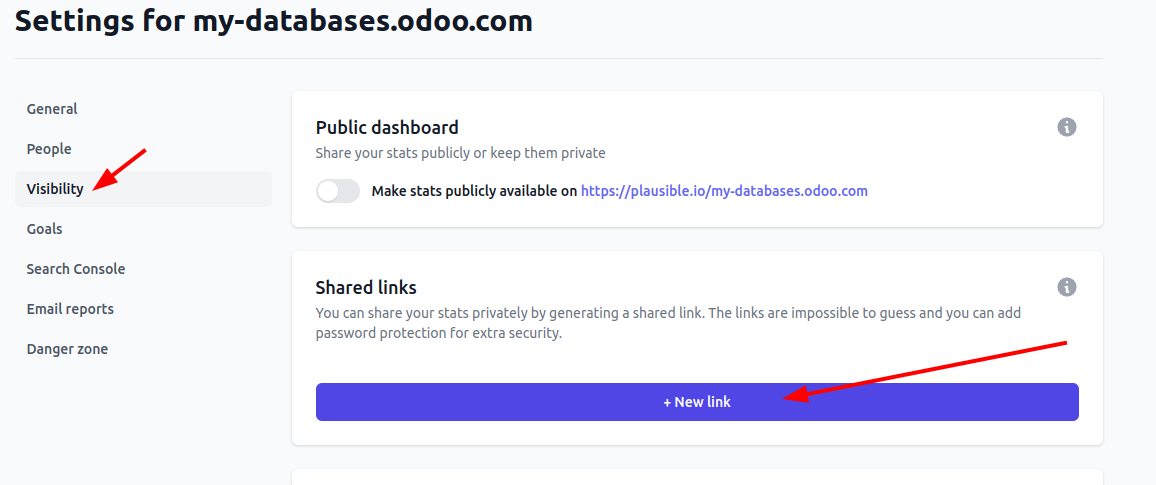Open the Email reports section

click(70, 309)
